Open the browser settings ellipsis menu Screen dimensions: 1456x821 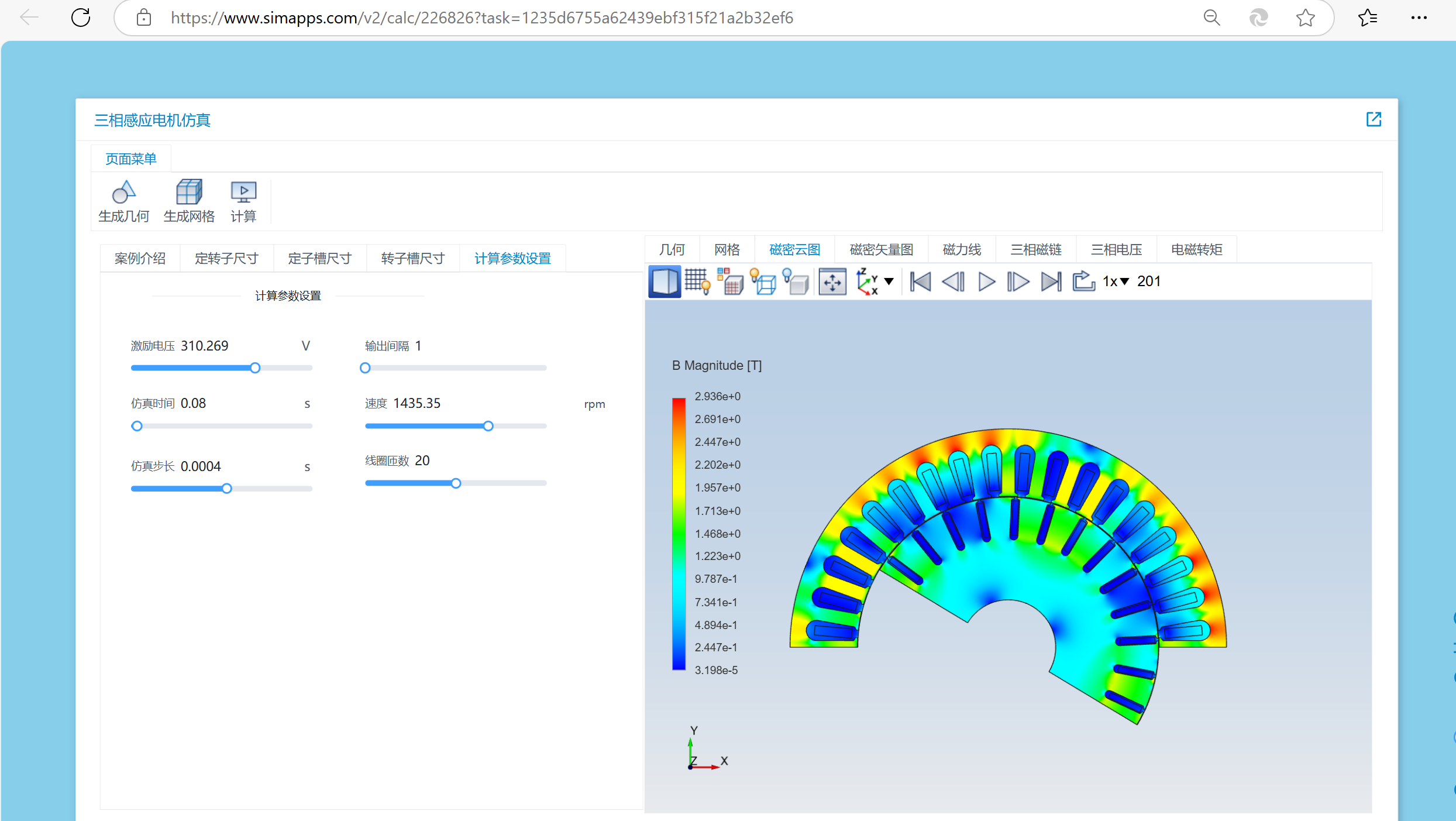[1419, 18]
